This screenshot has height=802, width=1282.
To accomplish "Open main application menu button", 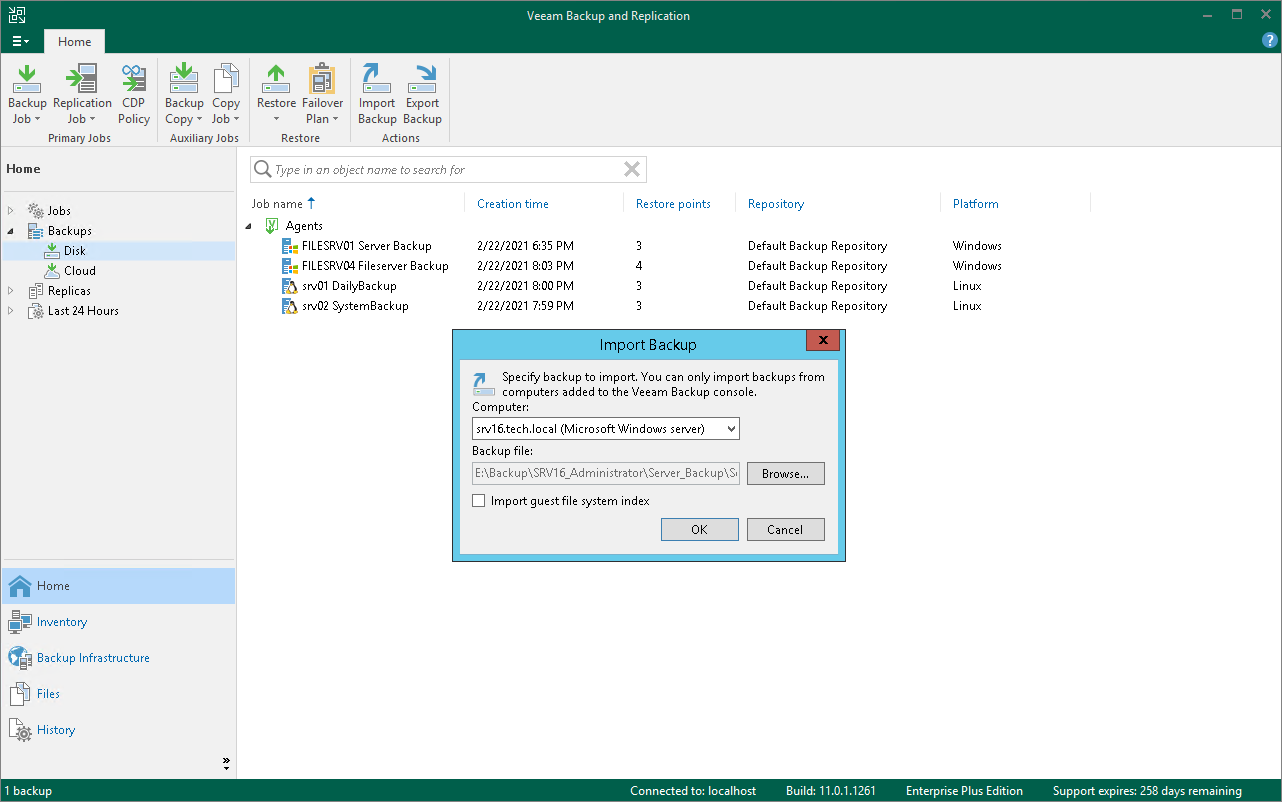I will [21, 42].
